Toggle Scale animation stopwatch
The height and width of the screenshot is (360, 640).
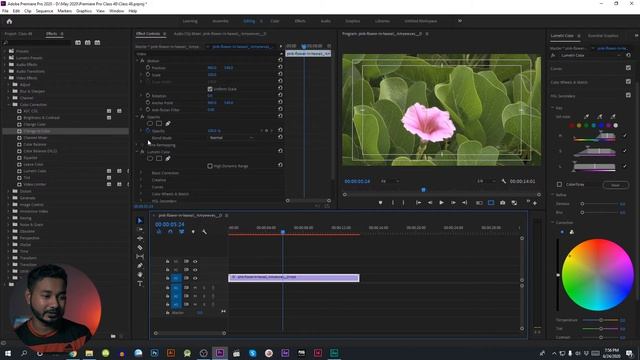(x=148, y=75)
